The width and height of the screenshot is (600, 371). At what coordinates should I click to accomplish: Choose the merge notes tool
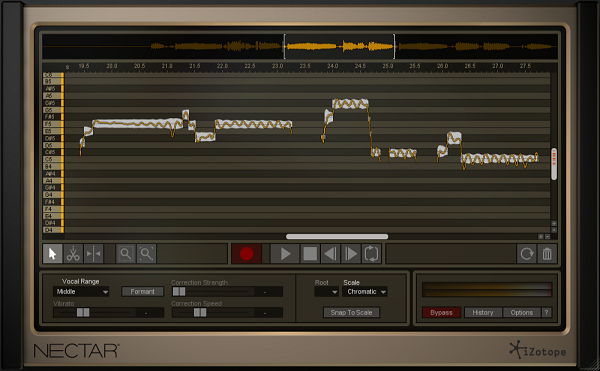[93, 254]
